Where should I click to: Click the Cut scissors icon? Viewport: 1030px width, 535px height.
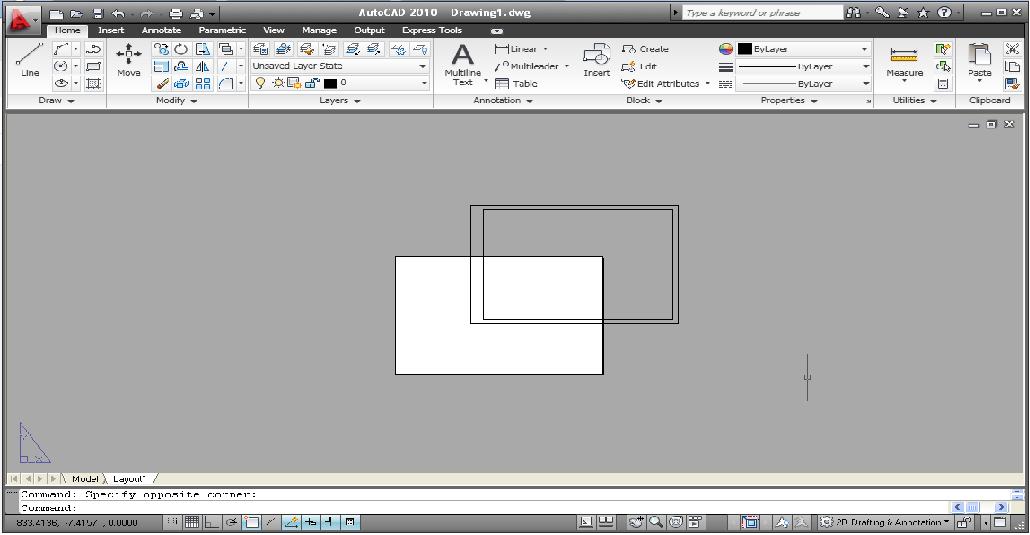(x=1012, y=49)
